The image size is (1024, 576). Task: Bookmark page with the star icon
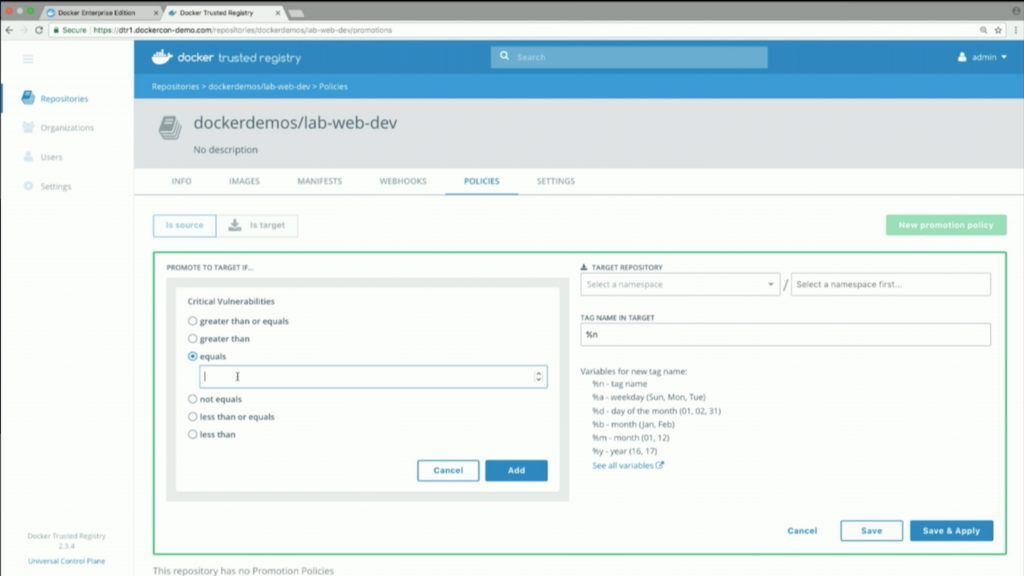(x=998, y=30)
